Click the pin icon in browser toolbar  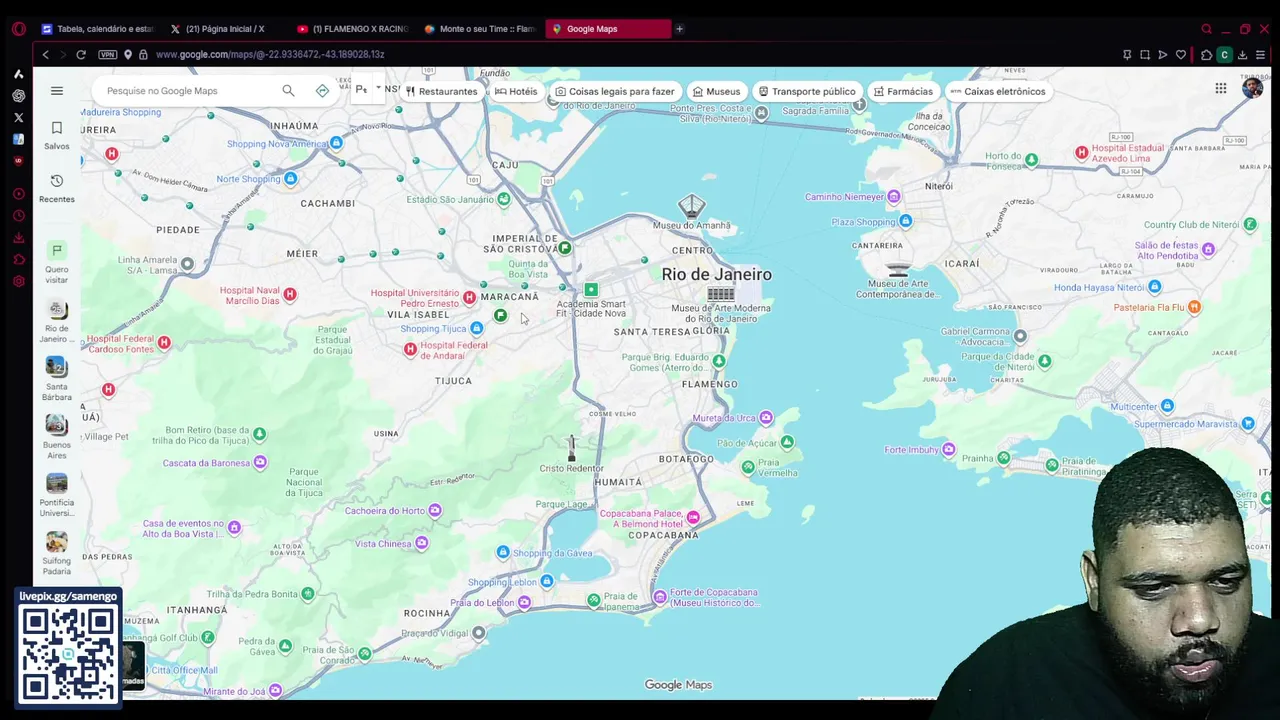point(1127,54)
